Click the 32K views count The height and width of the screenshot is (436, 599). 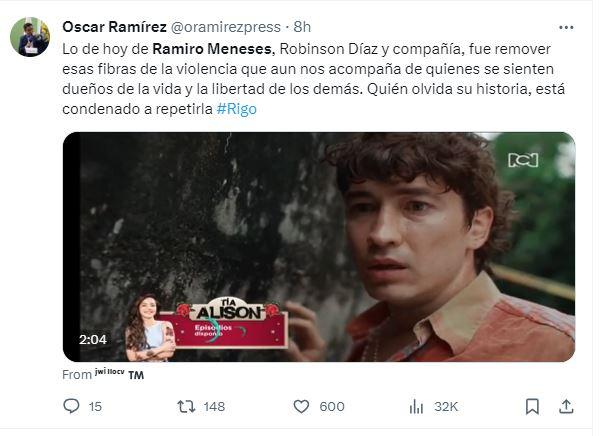(x=446, y=407)
